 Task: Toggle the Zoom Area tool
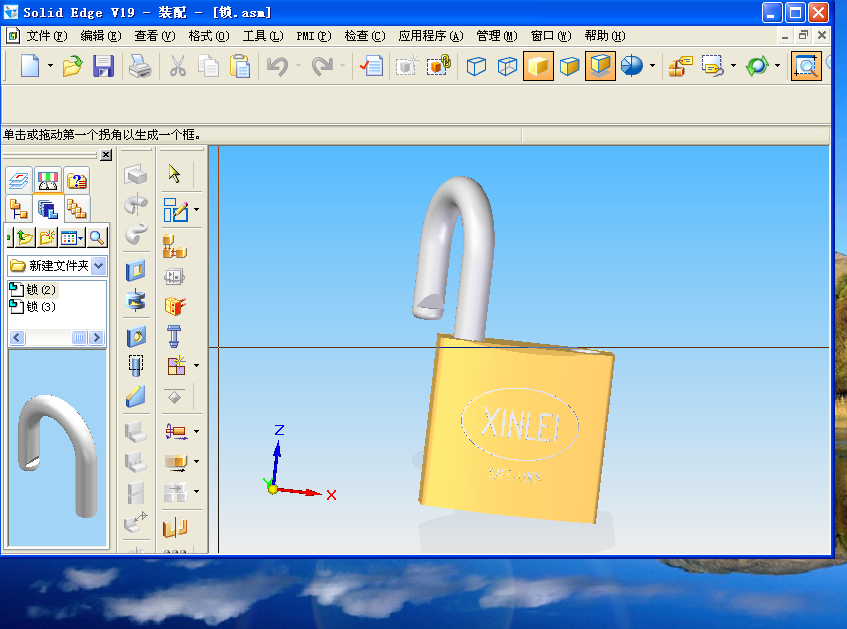[806, 66]
